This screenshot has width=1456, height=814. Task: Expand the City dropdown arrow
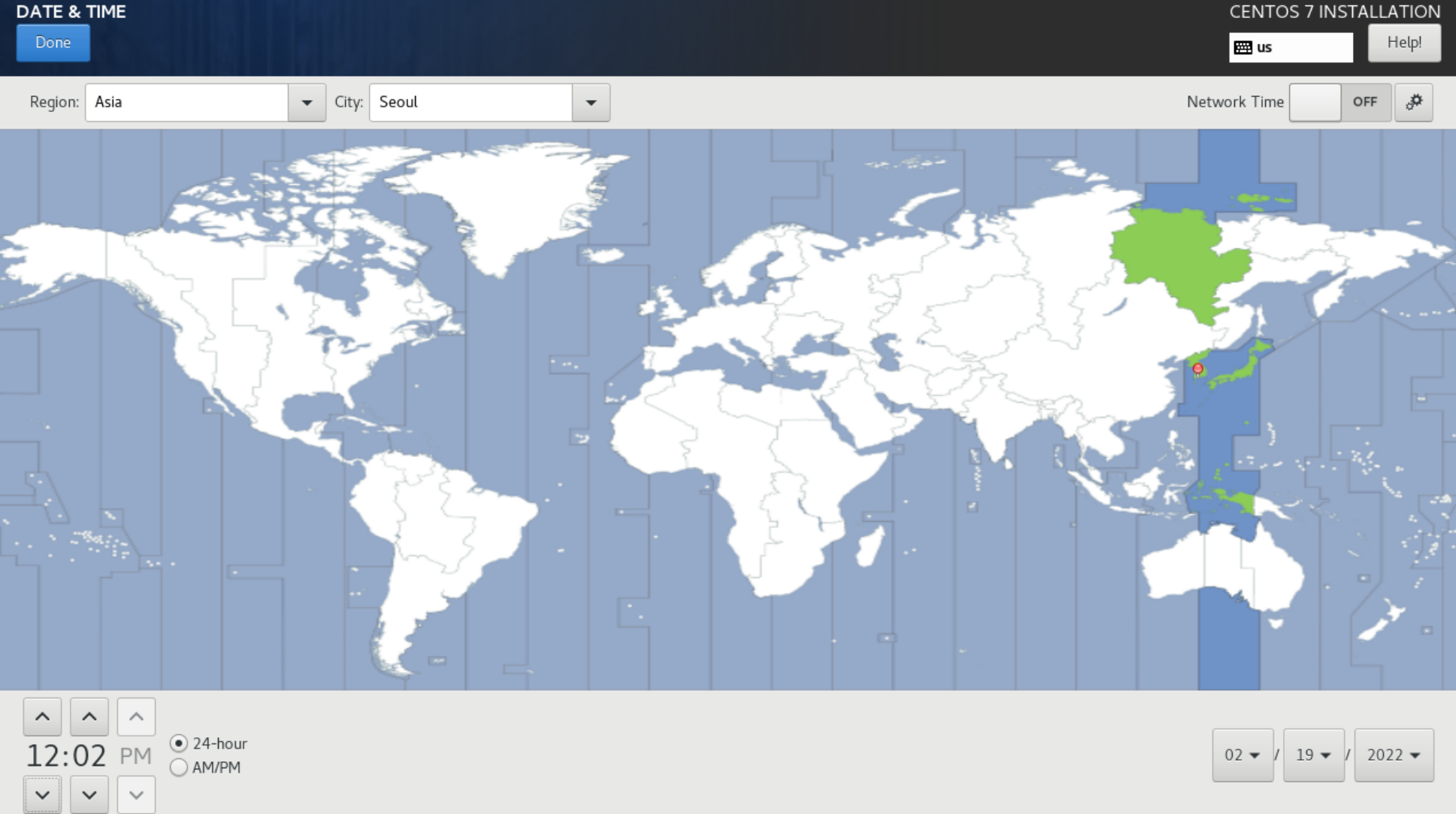[591, 102]
